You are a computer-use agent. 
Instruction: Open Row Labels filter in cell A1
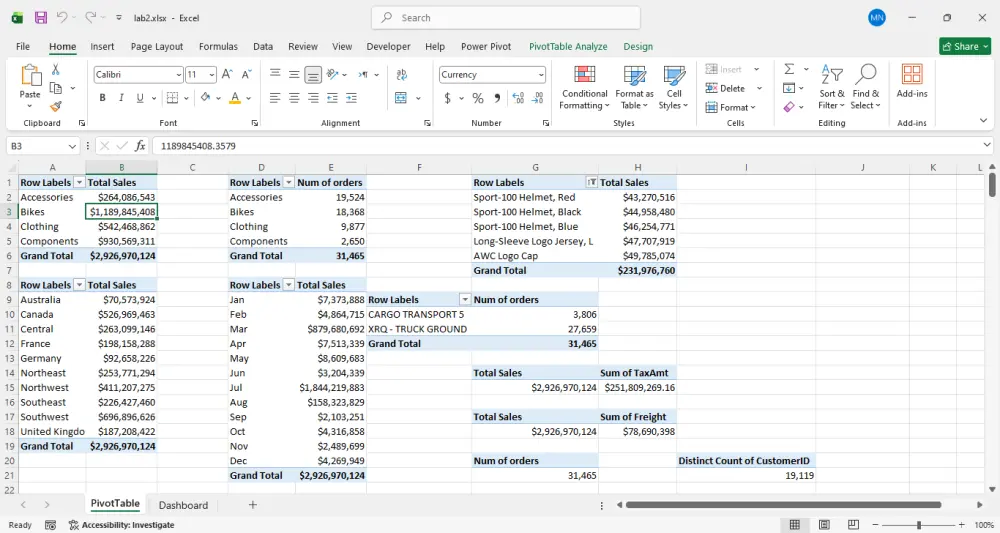(x=79, y=182)
